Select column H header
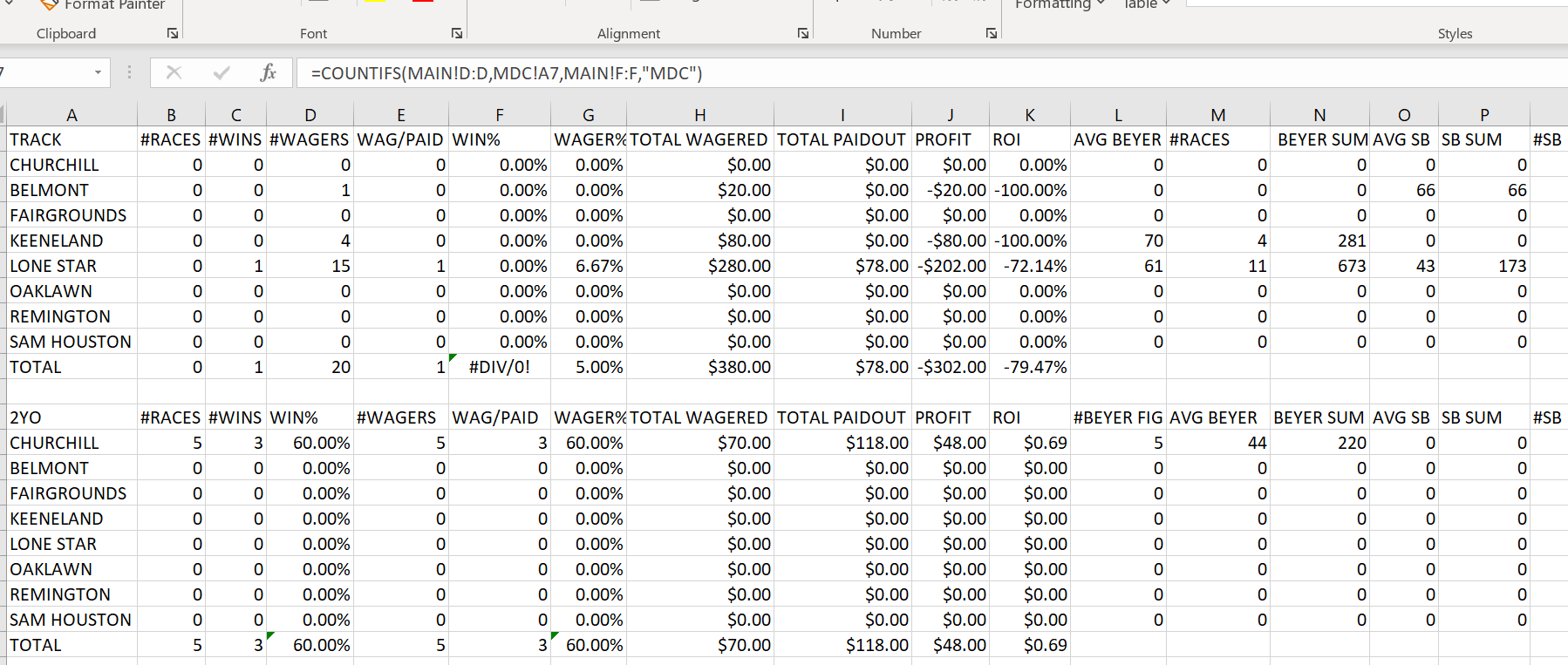This screenshot has height=665, width=1568. [x=699, y=115]
